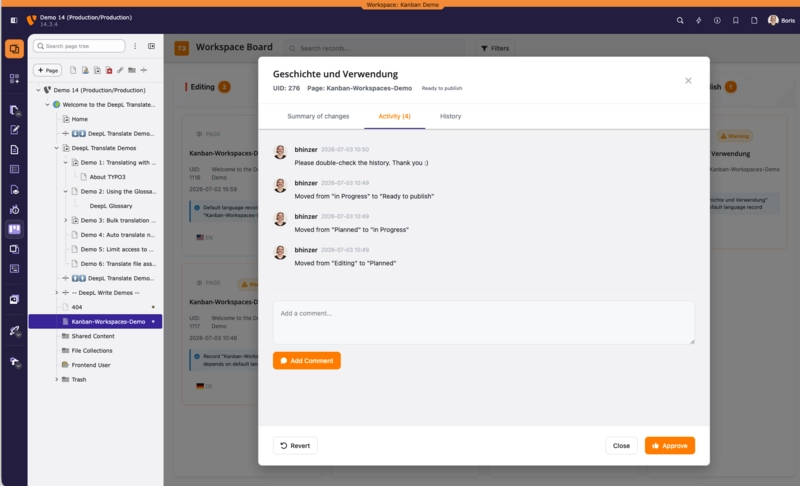Switch to the Activity (4) tab

click(x=394, y=116)
